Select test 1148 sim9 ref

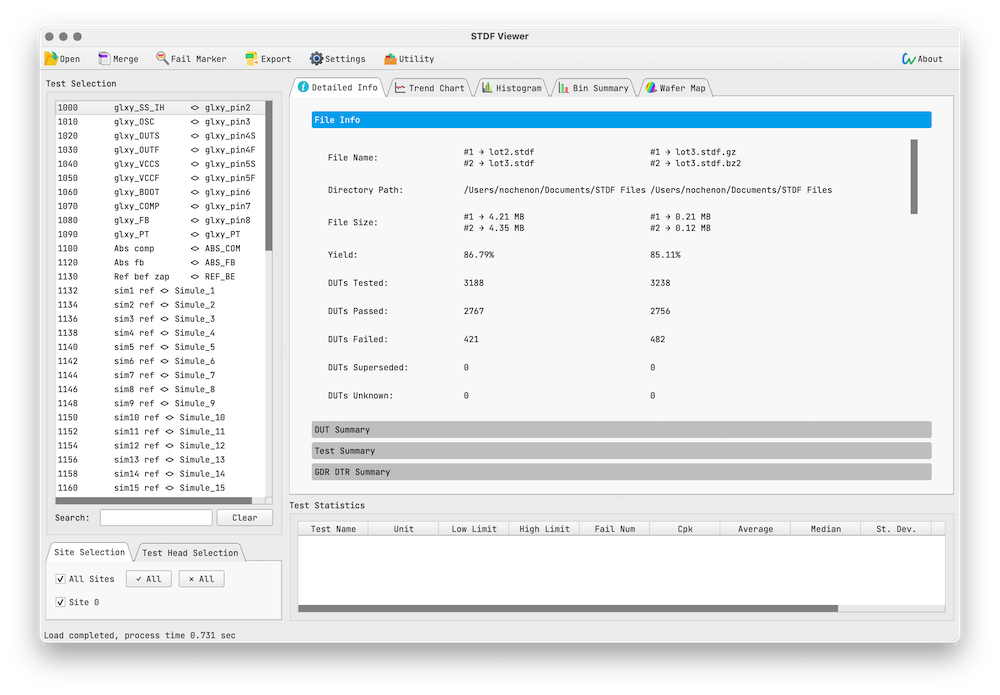(x=160, y=403)
